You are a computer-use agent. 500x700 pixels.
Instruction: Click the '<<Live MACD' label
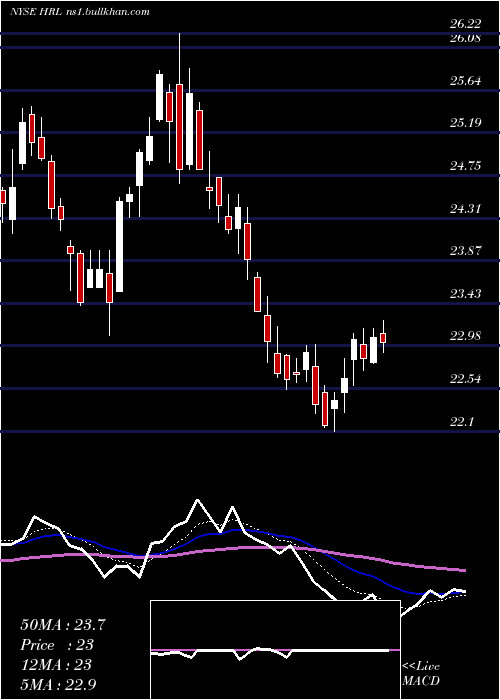[421, 674]
